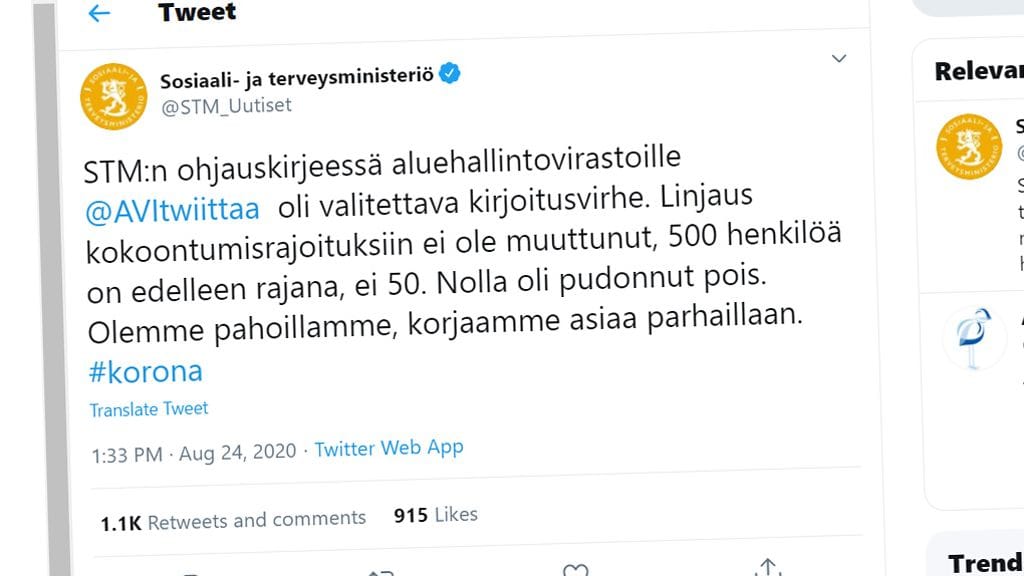Click the share tweet icon

click(x=767, y=568)
